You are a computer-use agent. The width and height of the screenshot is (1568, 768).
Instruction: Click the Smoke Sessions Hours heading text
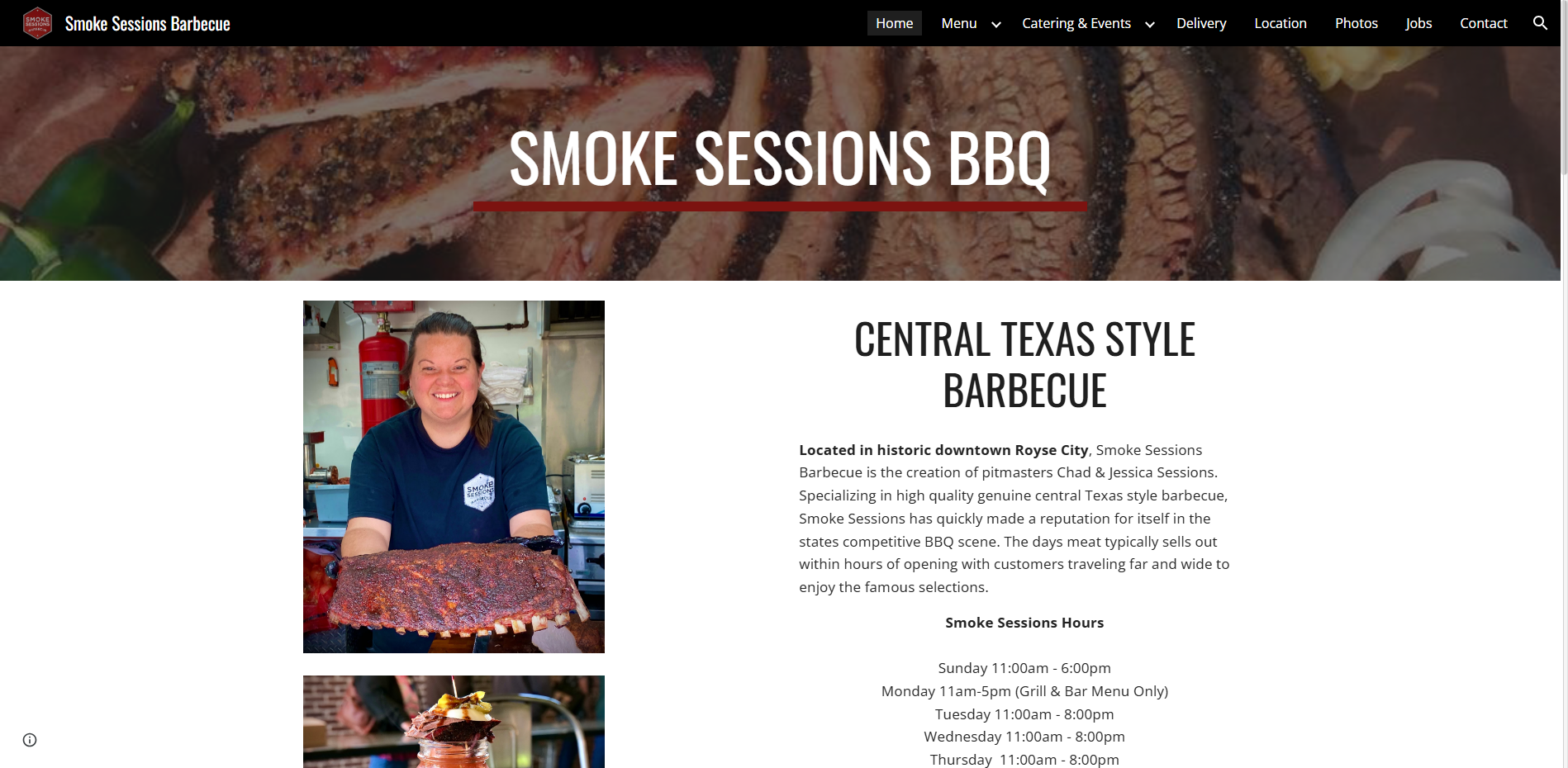[1024, 623]
